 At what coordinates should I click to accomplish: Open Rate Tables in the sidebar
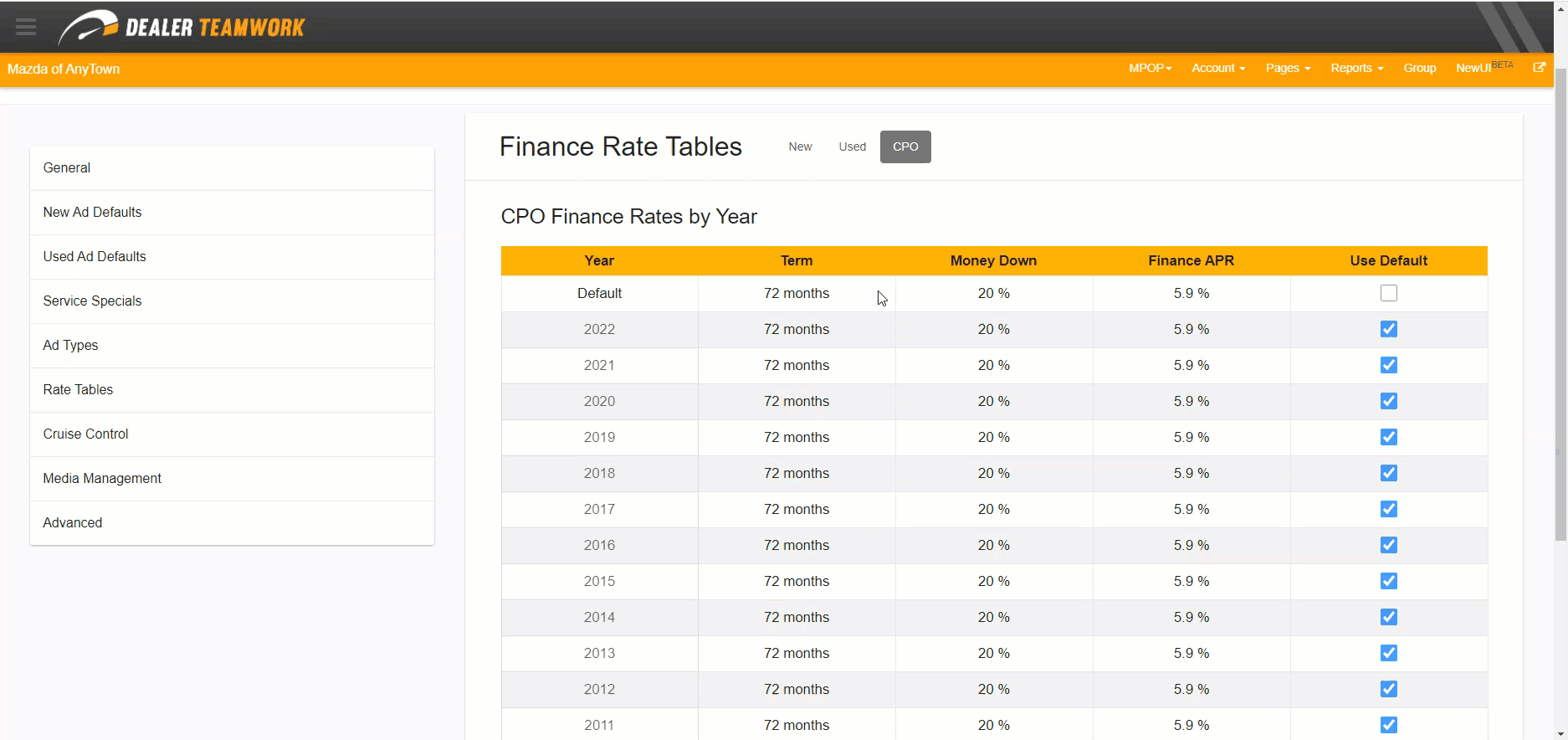tap(78, 389)
